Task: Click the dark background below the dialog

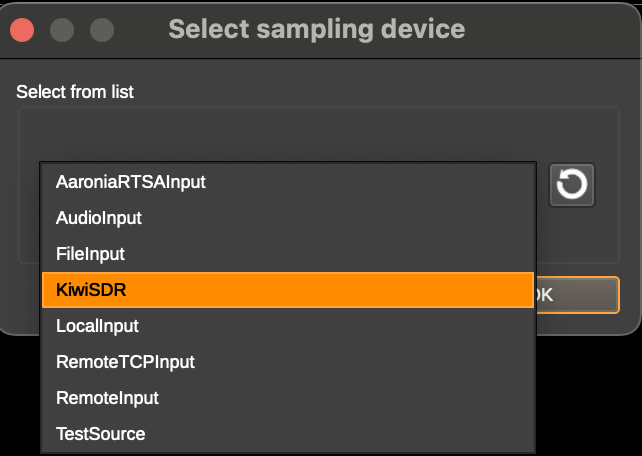Action: (x=590, y=400)
